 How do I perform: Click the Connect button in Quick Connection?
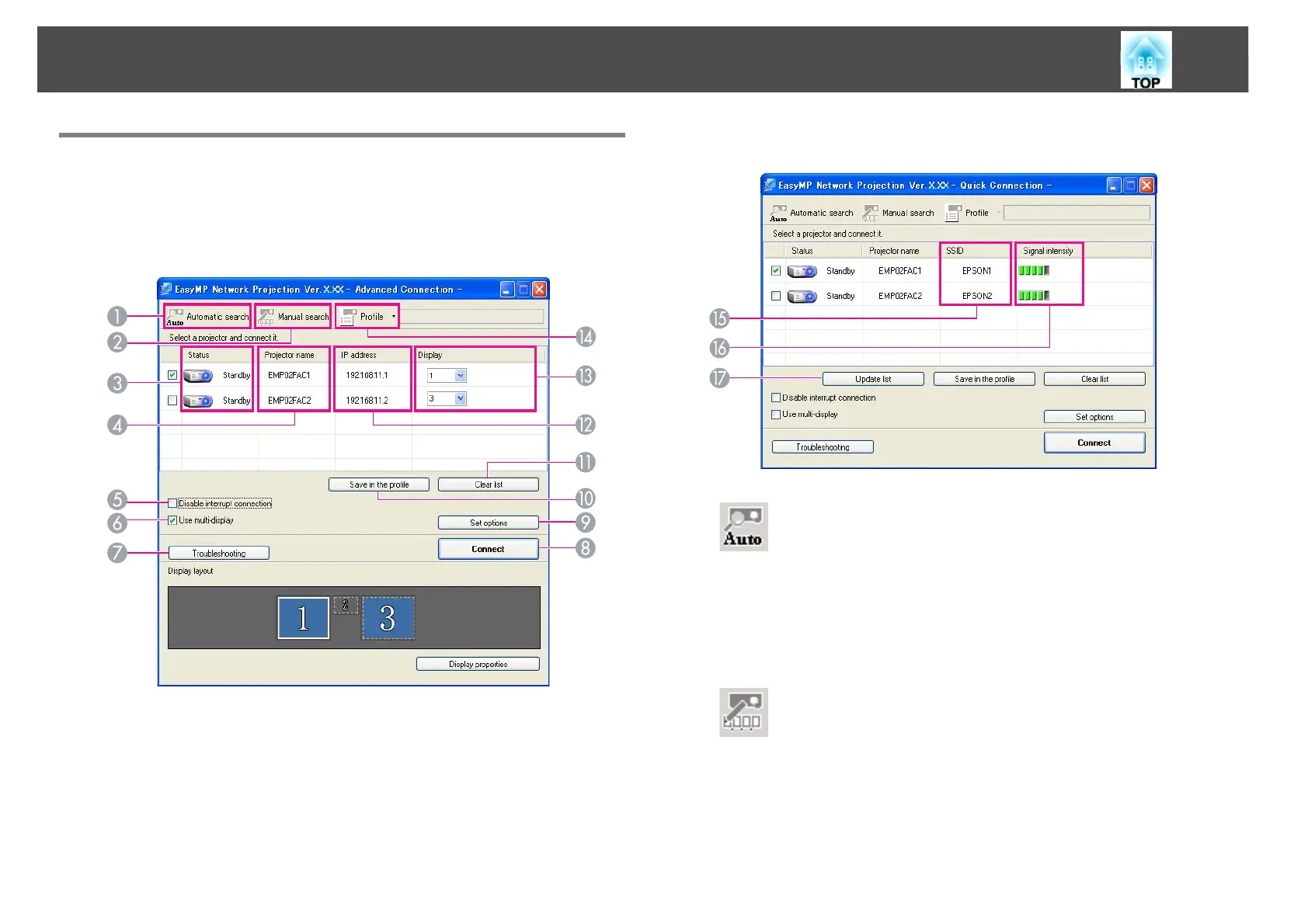click(x=1094, y=443)
